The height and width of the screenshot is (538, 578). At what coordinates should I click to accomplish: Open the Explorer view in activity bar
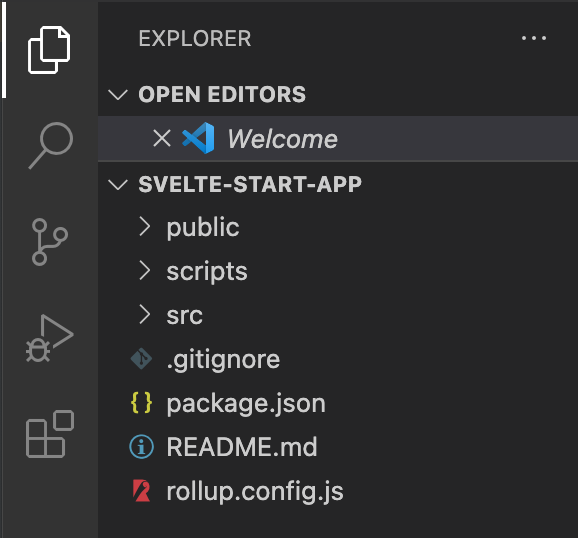click(x=49, y=50)
